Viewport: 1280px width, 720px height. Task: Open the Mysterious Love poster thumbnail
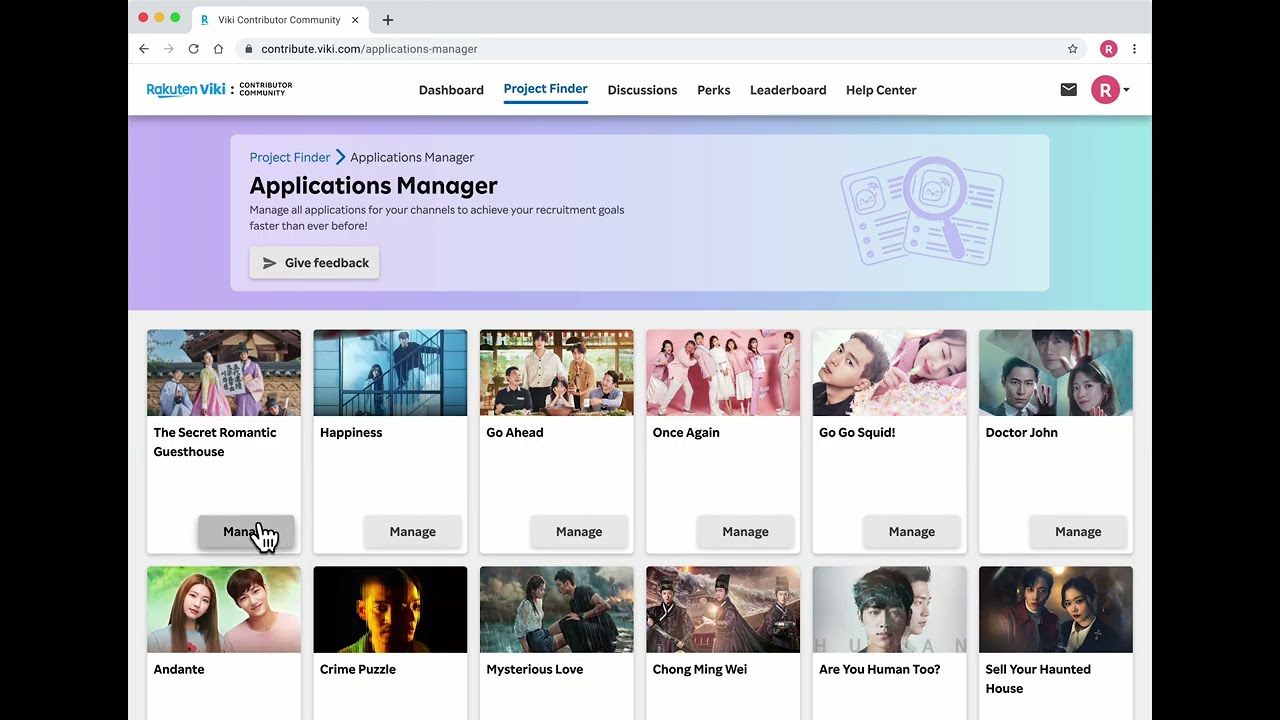[x=557, y=610]
